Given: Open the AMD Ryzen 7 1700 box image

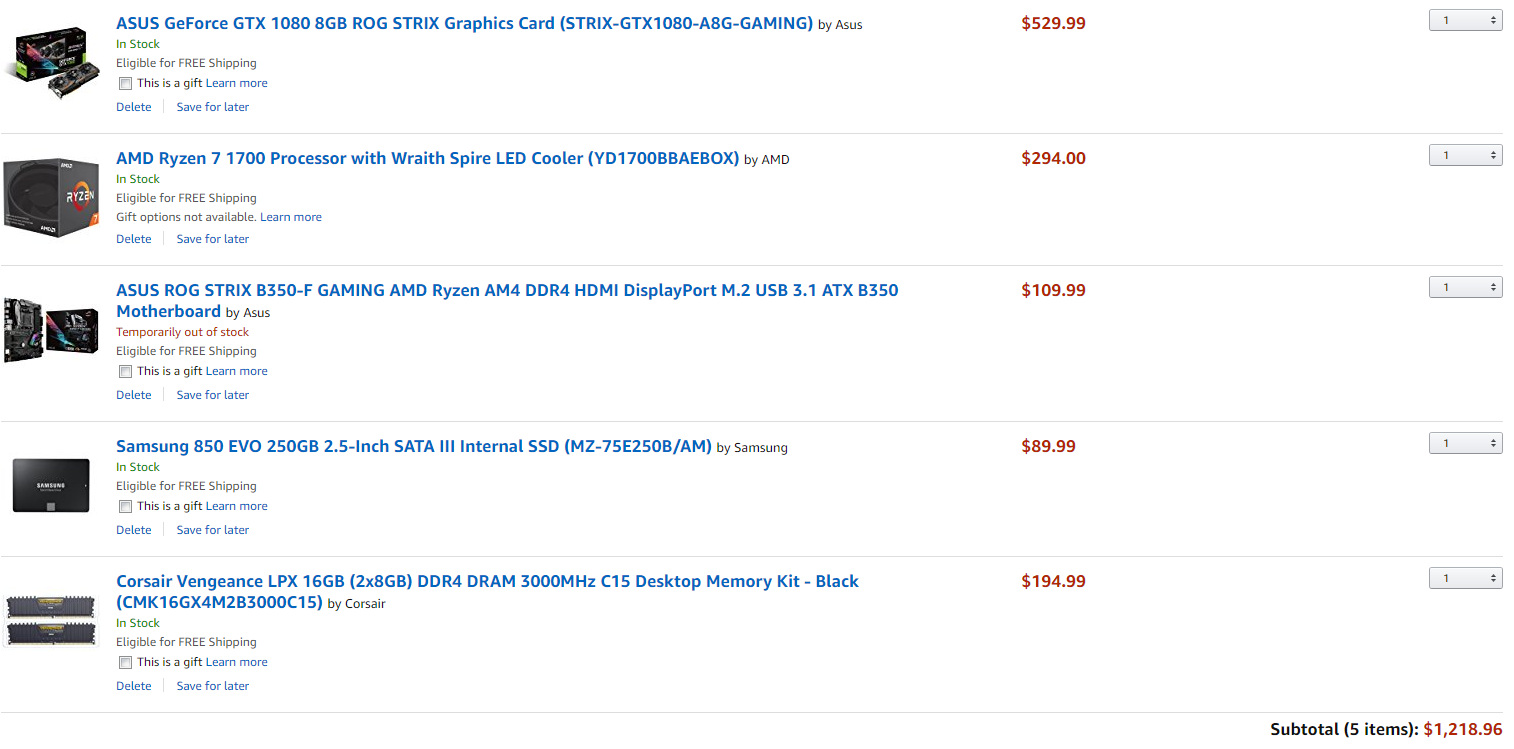Looking at the screenshot, I should coord(51,197).
